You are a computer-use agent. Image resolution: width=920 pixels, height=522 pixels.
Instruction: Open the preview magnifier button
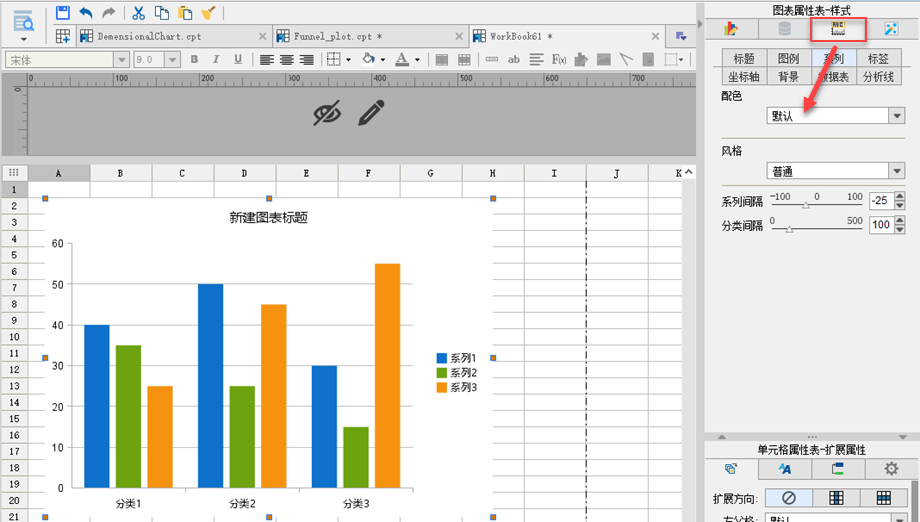(x=23, y=21)
